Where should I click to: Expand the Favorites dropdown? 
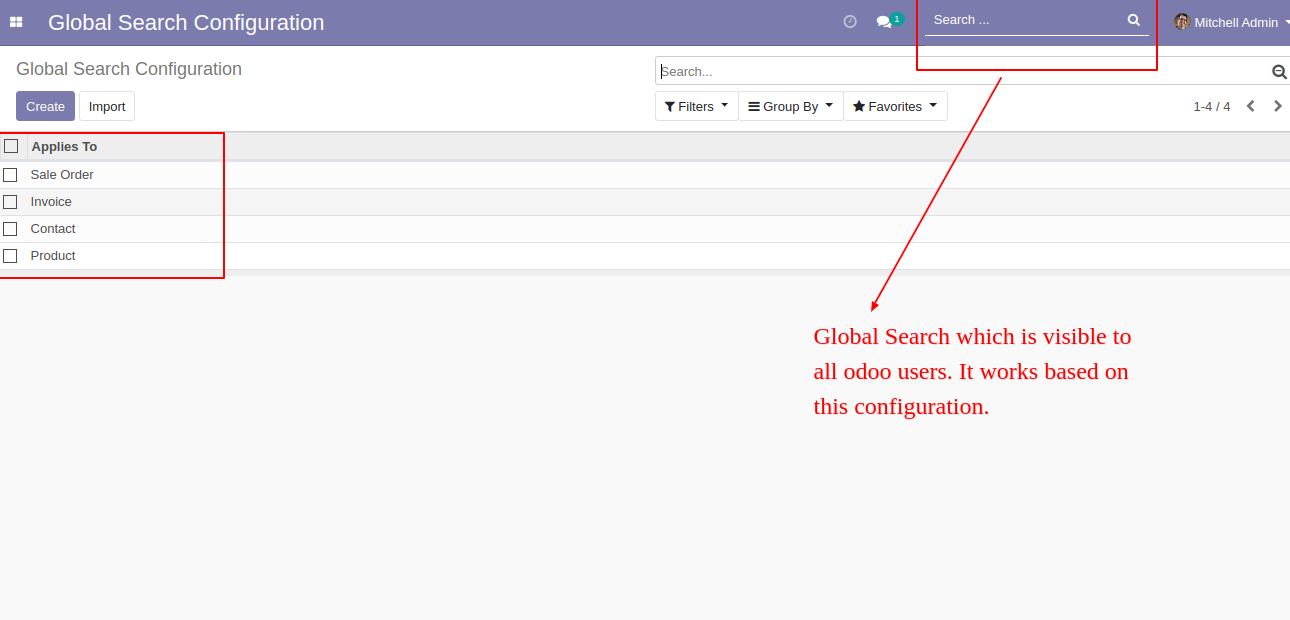894,106
